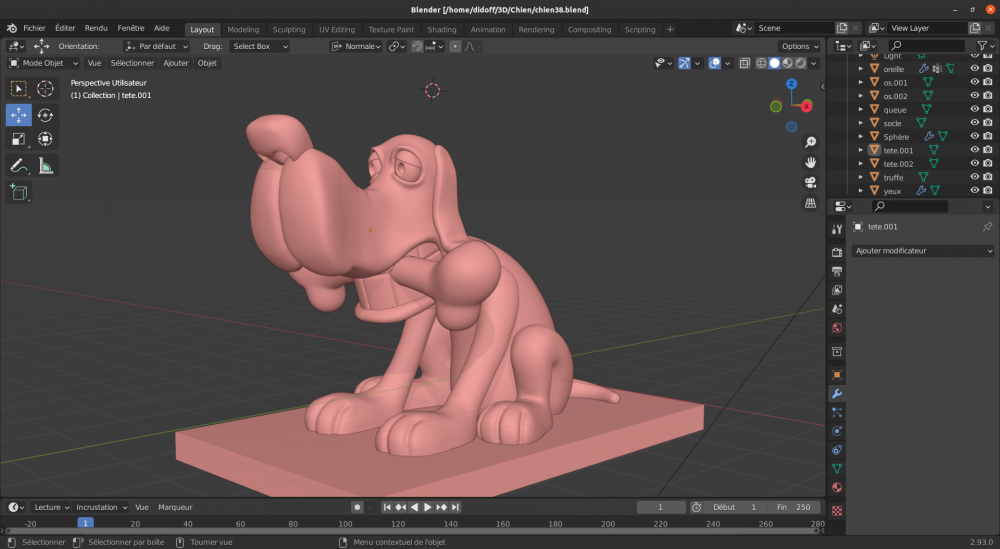This screenshot has width=1000, height=549.
Task: Disable truffe in renders via camera icon
Action: [988, 177]
